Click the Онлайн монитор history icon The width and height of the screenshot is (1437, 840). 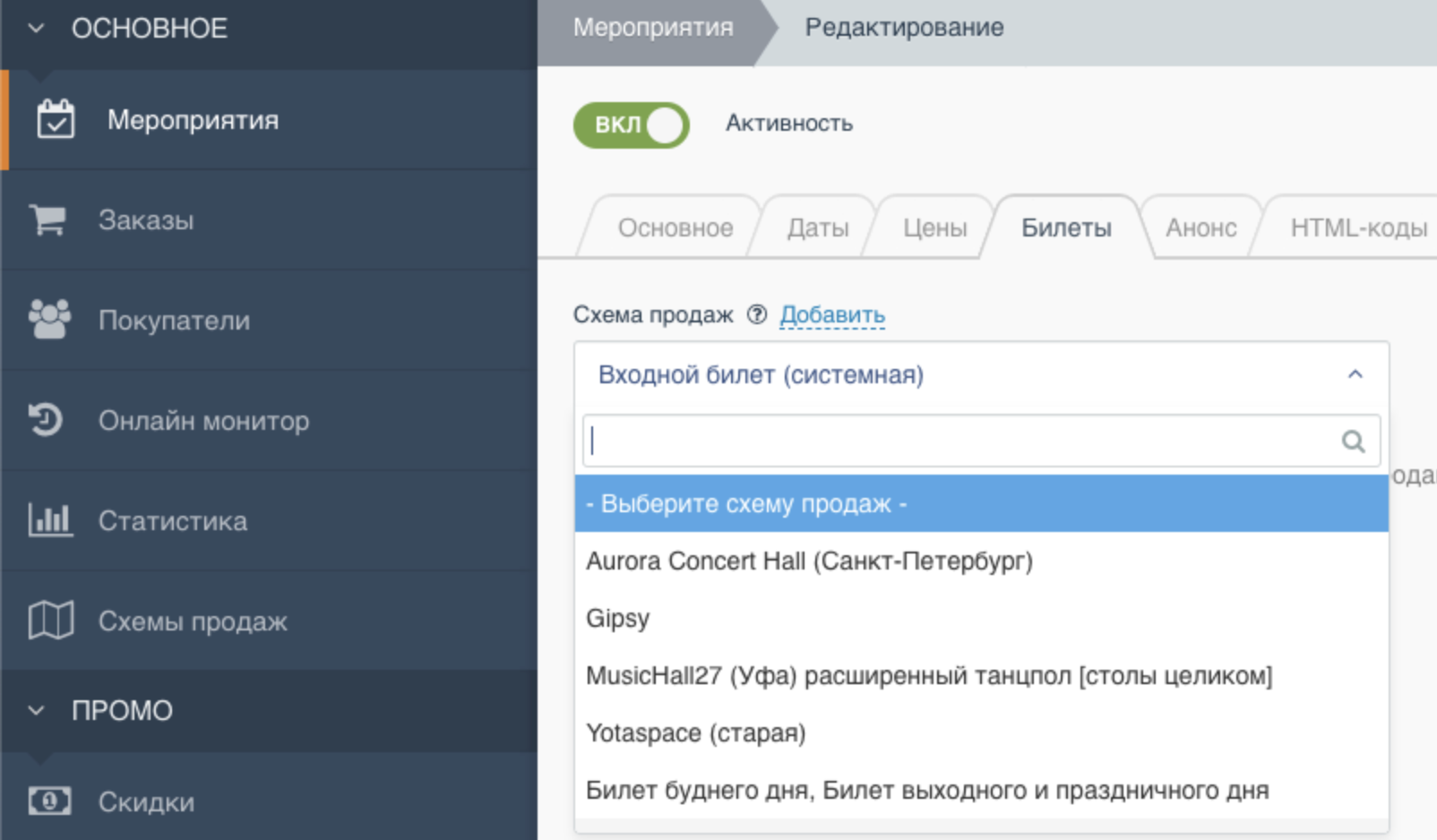click(46, 420)
